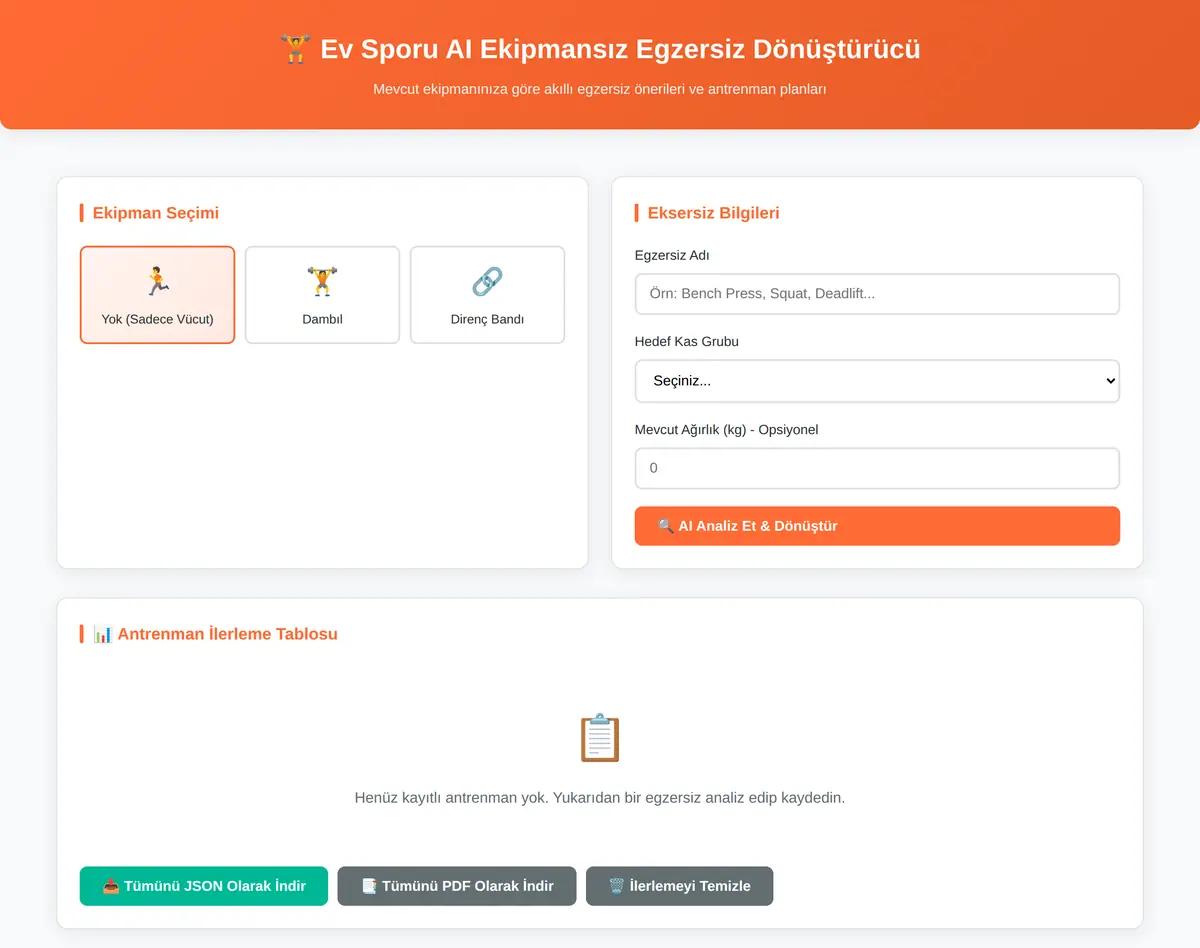The width and height of the screenshot is (1200, 948).
Task: Click the 'Henüz kayıtlı antrenman yok' message
Action: coord(600,798)
